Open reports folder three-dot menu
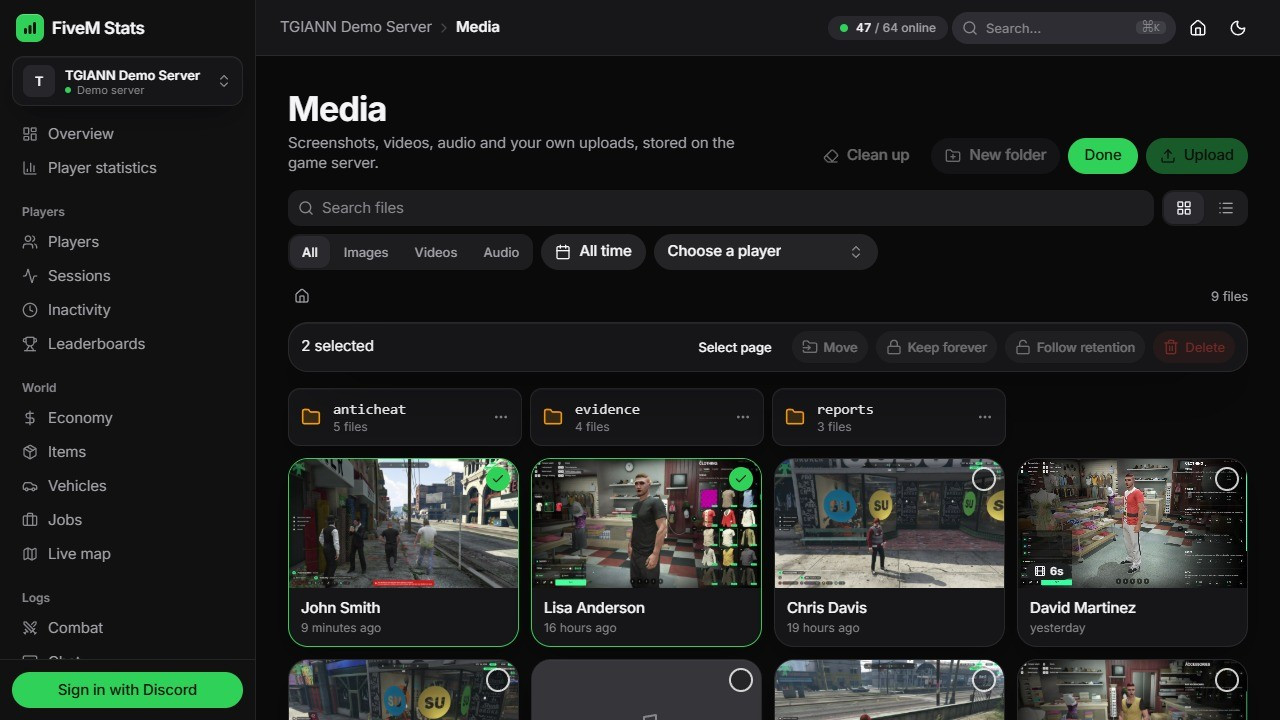 [985, 417]
